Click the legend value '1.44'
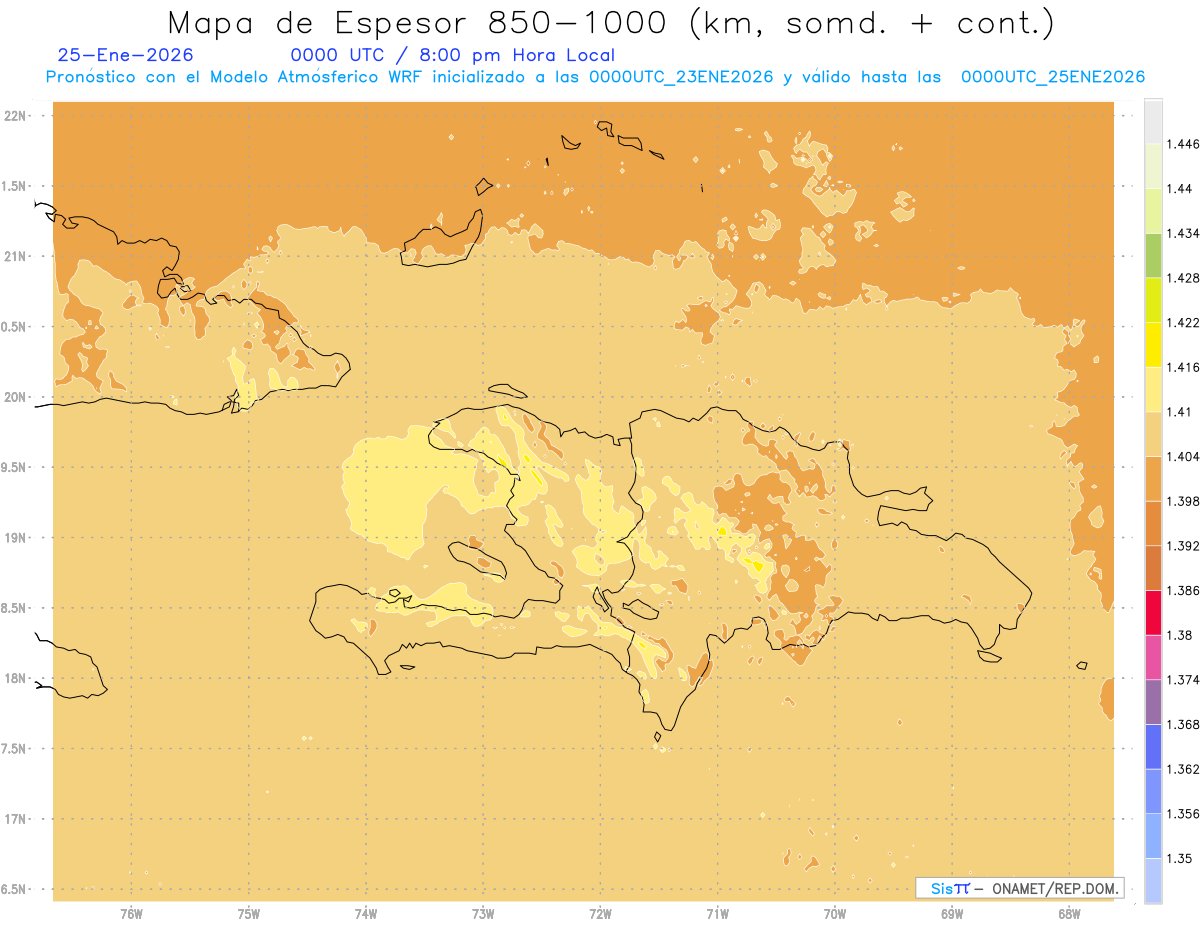 (x=1180, y=188)
